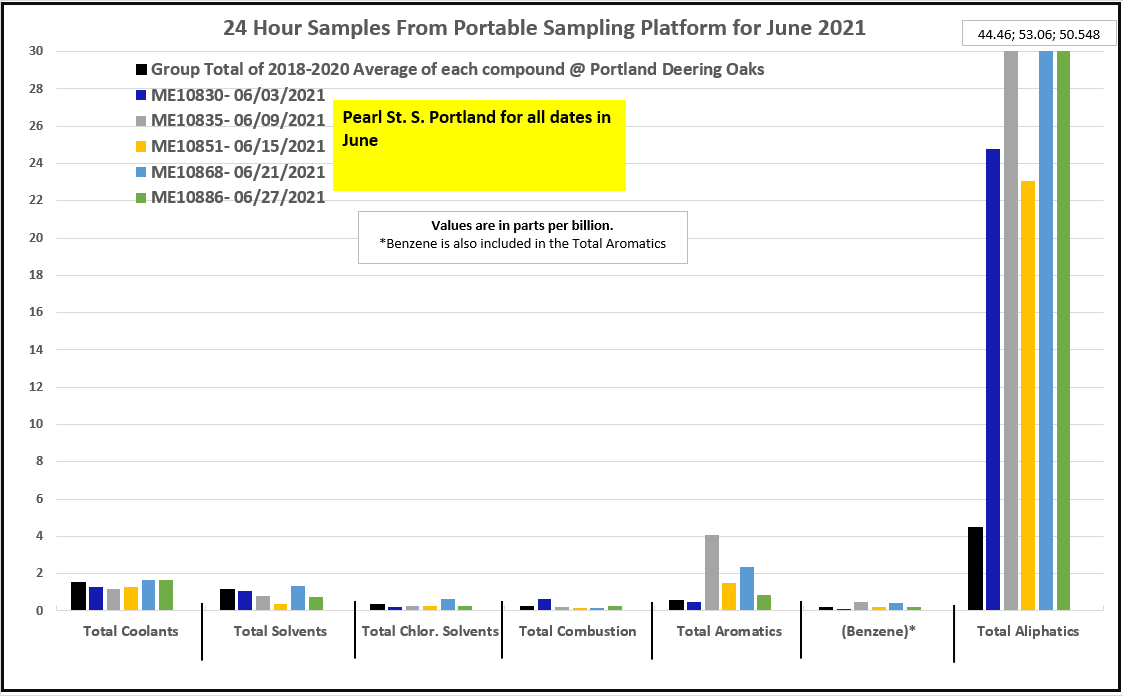Select the gray bar in Total Aromatics
This screenshot has width=1123, height=696.
pyautogui.click(x=712, y=572)
